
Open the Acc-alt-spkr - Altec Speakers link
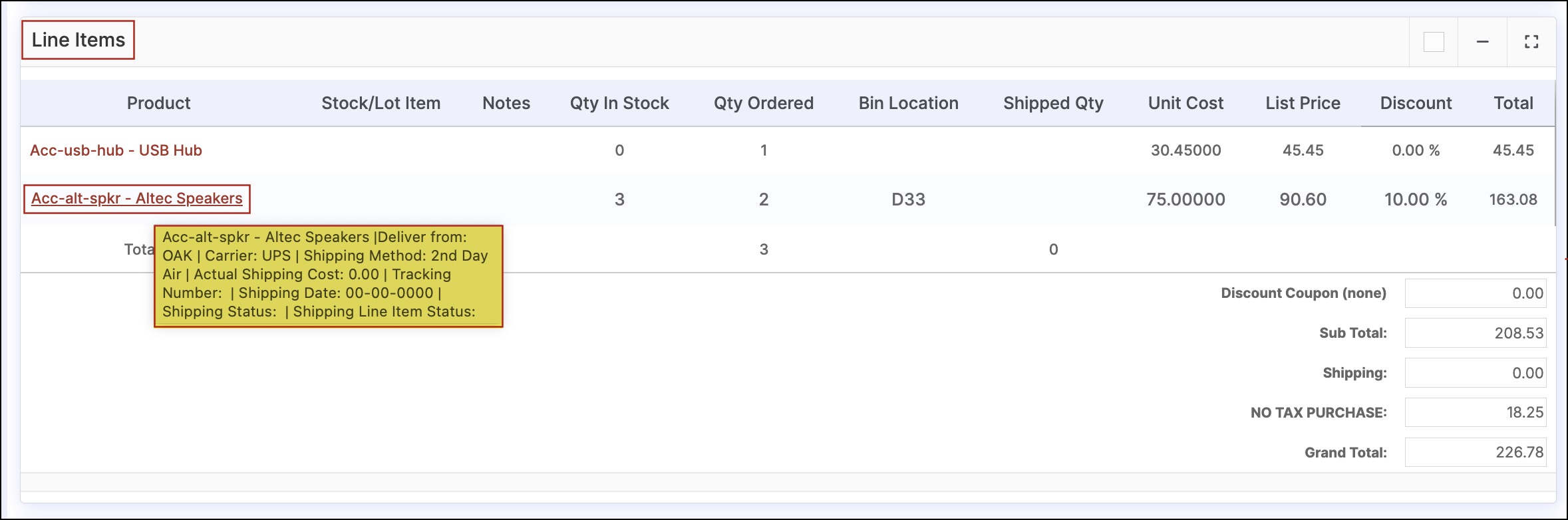pyautogui.click(x=137, y=198)
